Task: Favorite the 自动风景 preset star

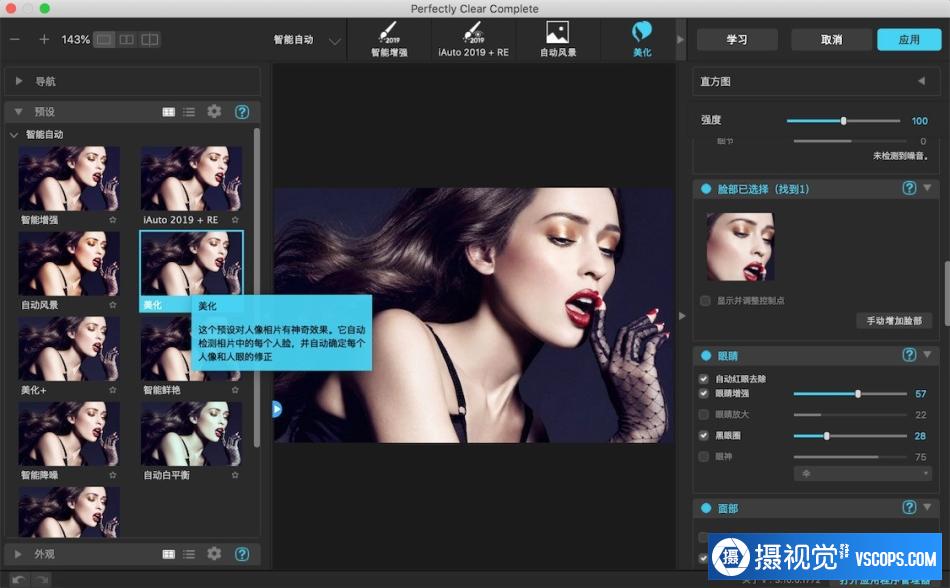Action: 113,305
